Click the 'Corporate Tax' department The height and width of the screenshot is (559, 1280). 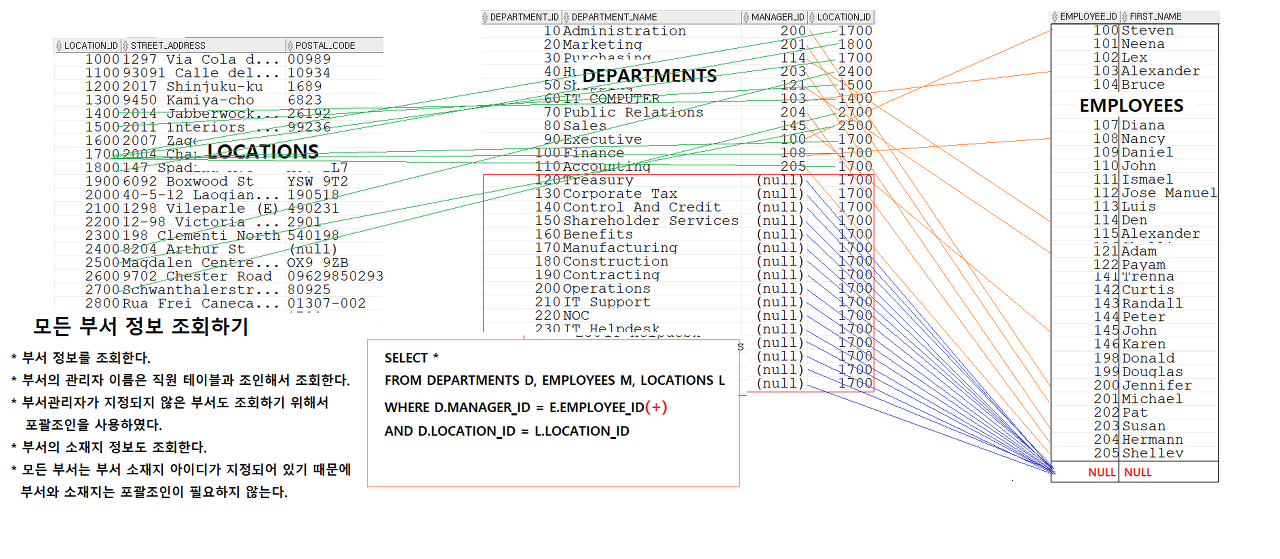point(620,194)
